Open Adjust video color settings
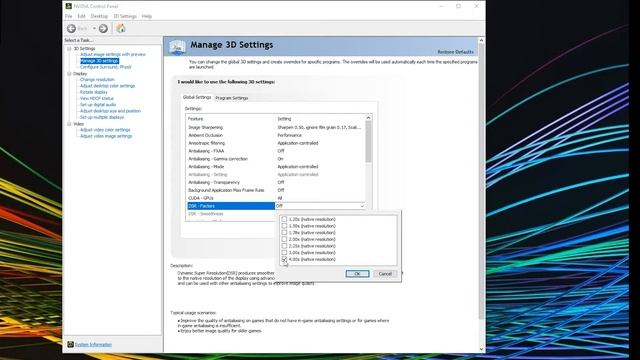Viewport: 640px width, 360px height. click(105, 130)
